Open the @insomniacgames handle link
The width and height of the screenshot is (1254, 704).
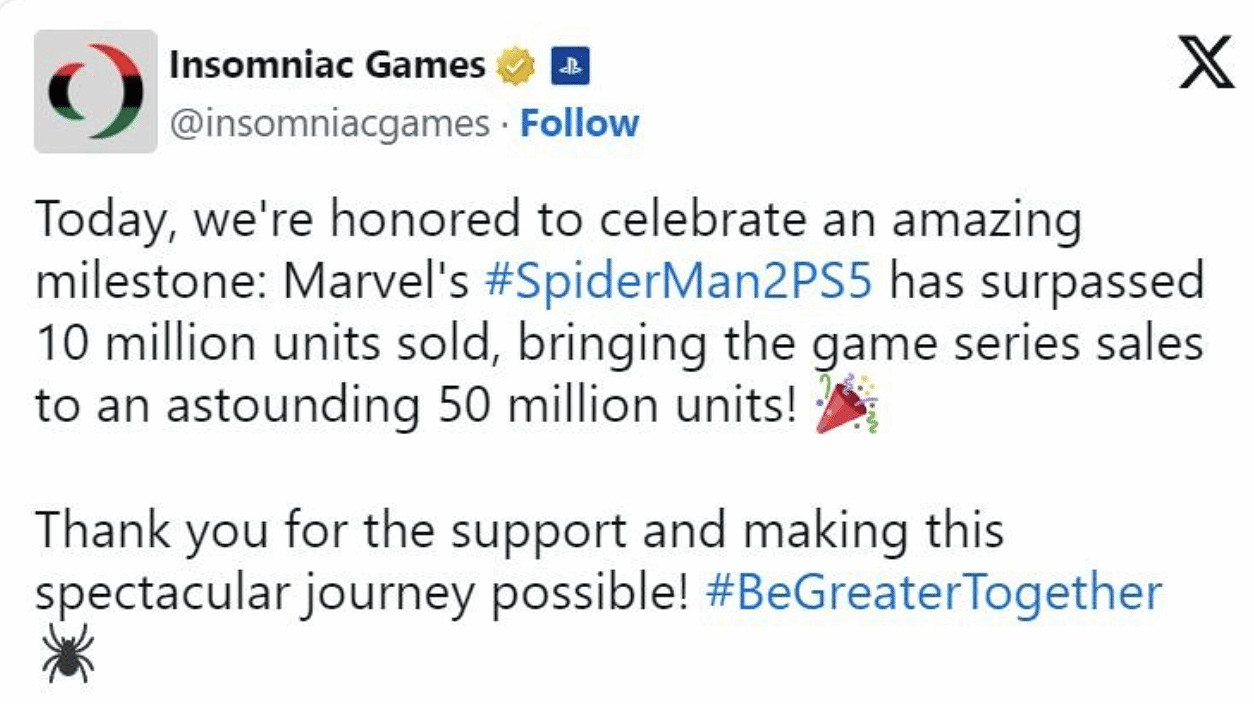coord(329,124)
